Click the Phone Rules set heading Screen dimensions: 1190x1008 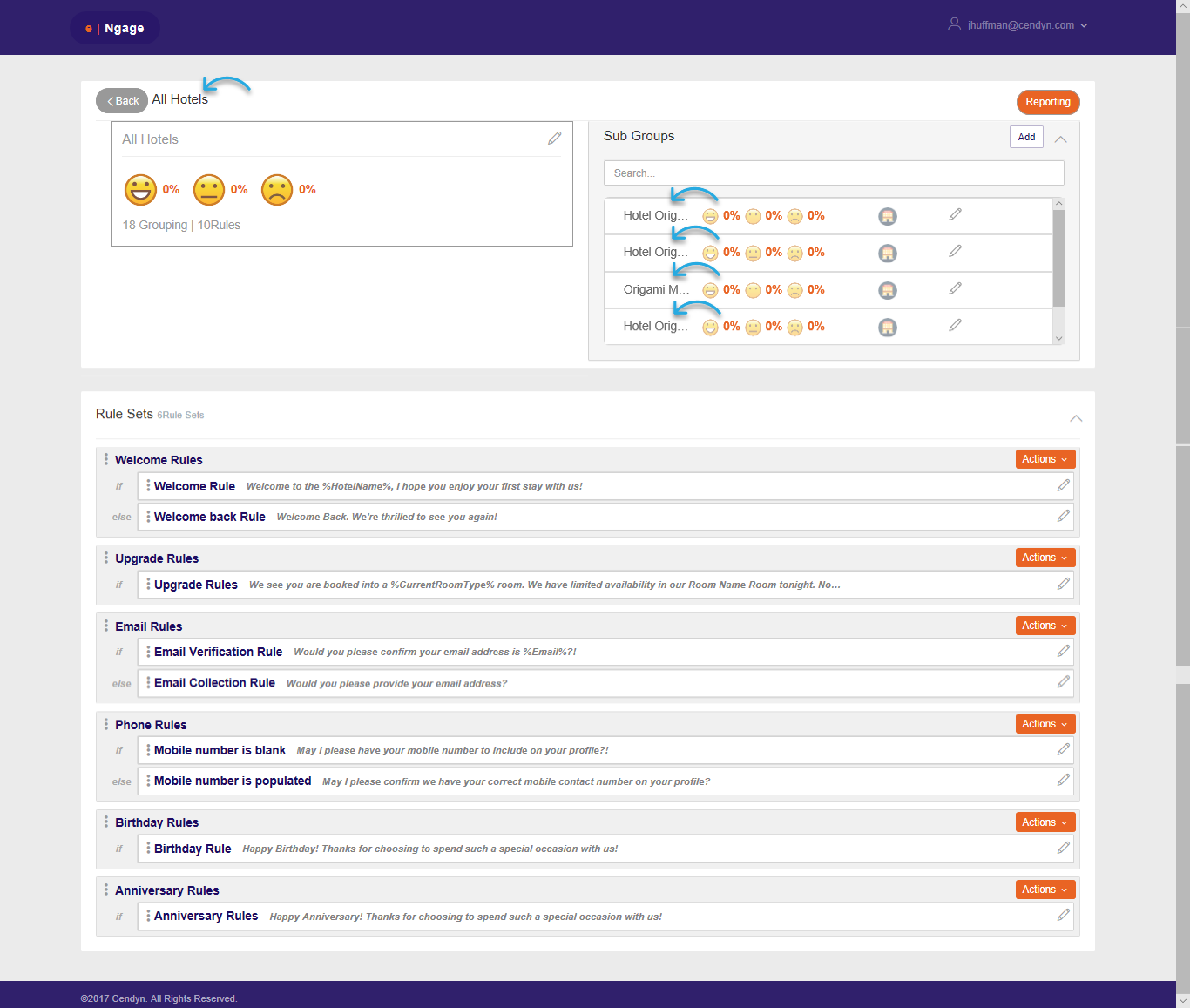click(x=151, y=725)
